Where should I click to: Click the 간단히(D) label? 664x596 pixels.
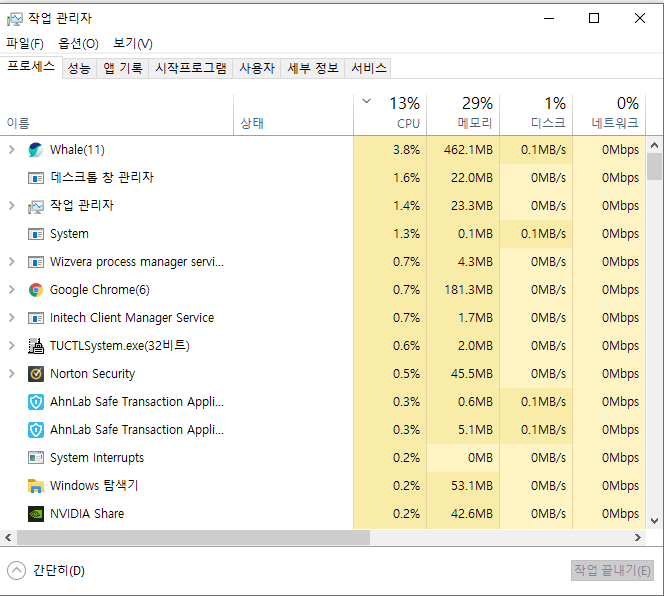point(59,571)
